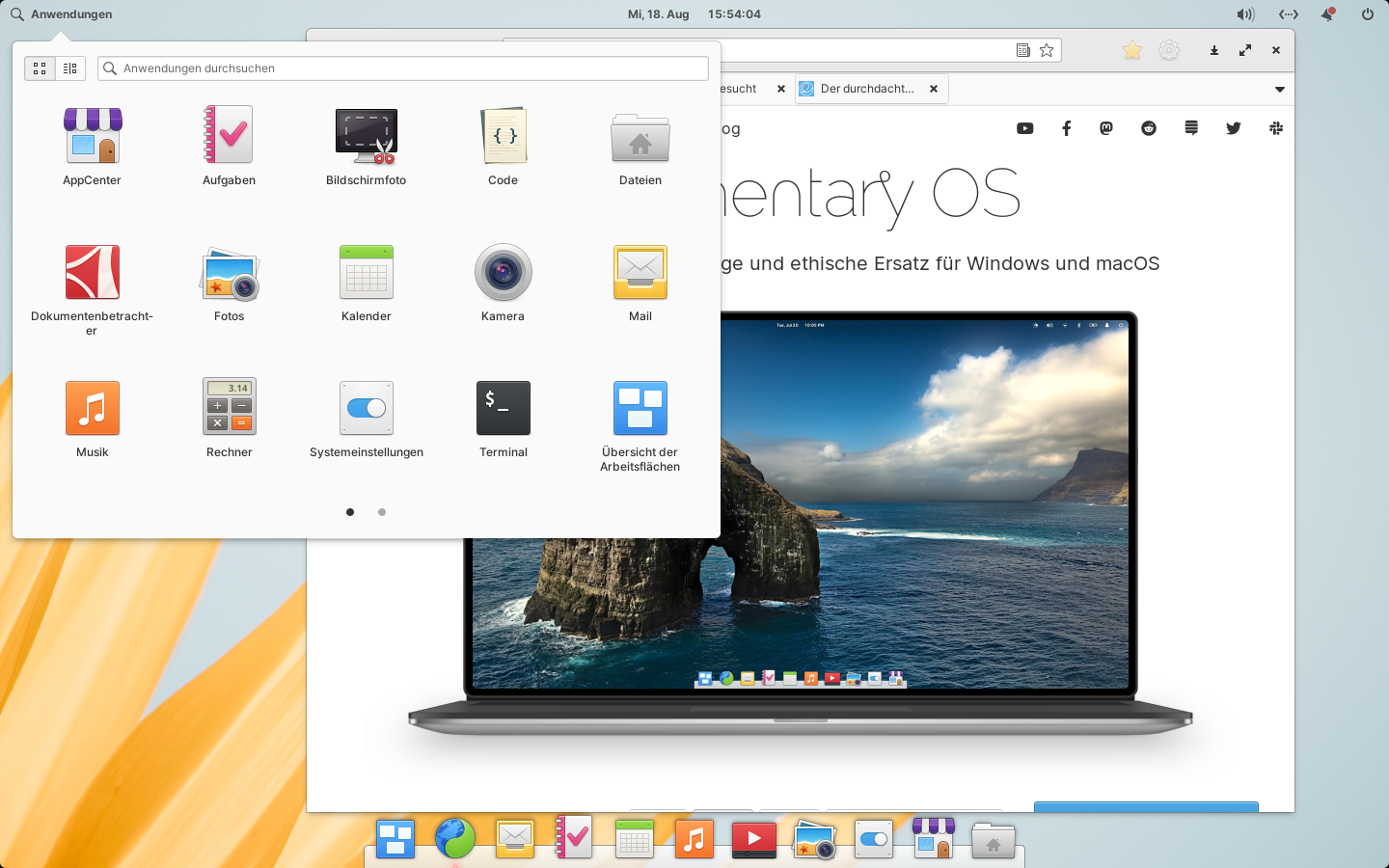This screenshot has width=1389, height=868.
Task: Open the YouTube link on the webpage
Action: [x=1025, y=128]
